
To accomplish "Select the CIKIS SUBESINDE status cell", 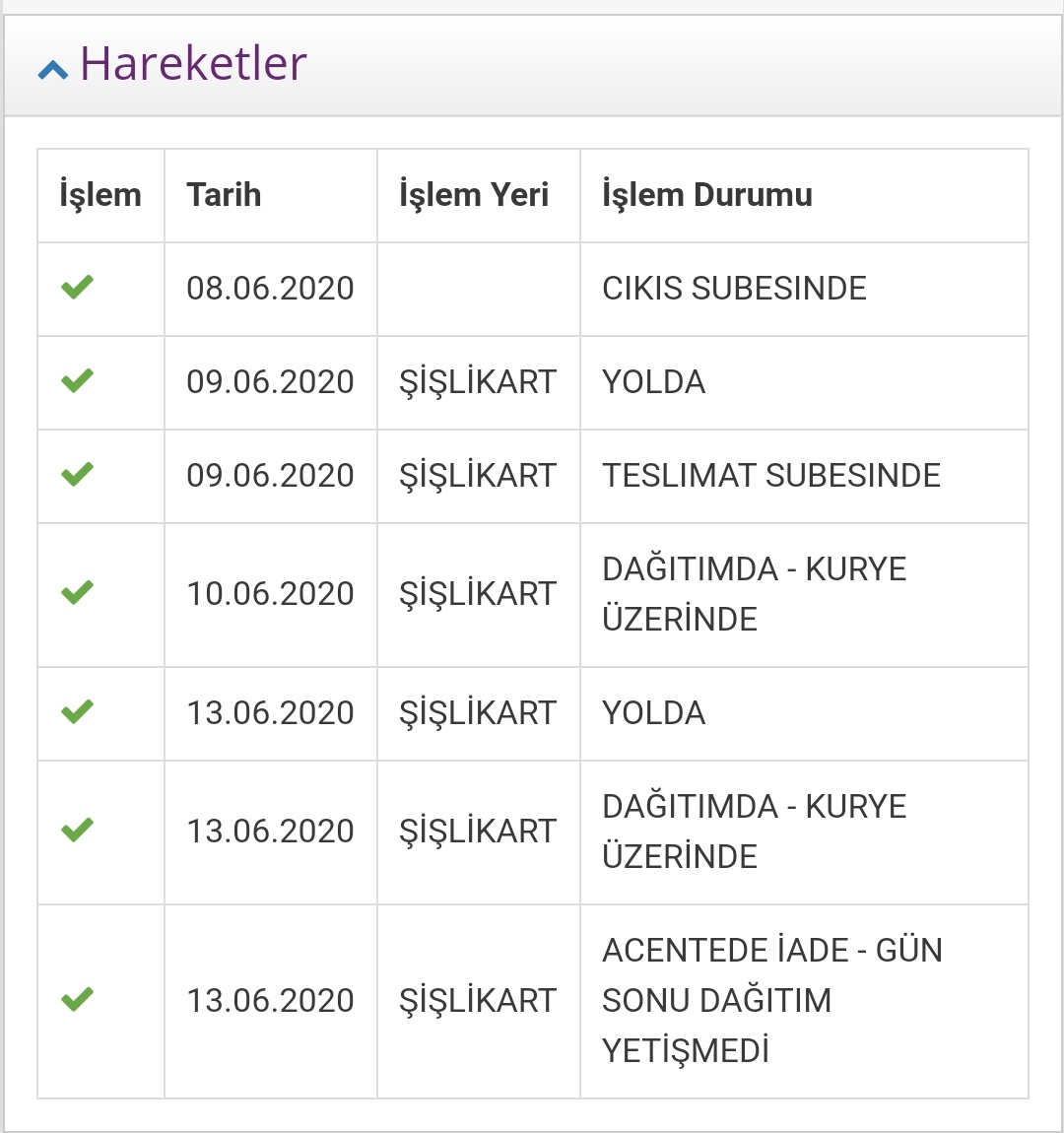I will (x=734, y=289).
